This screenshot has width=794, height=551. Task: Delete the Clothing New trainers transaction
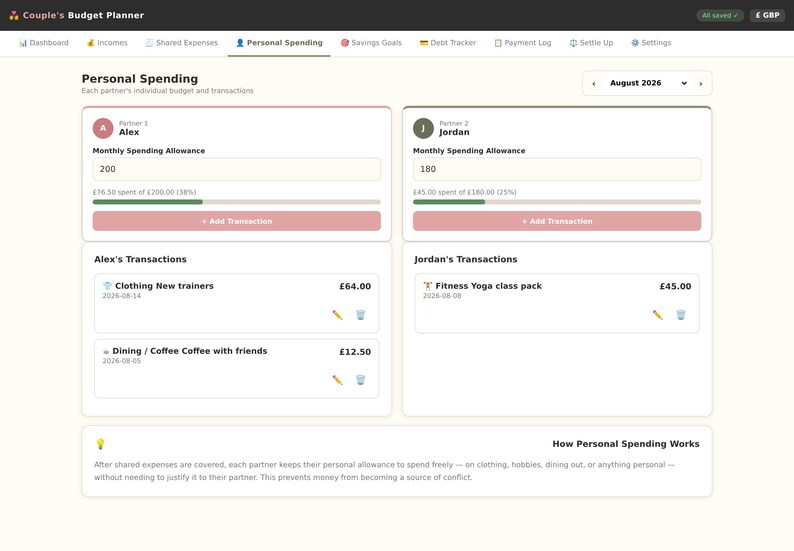click(x=361, y=315)
